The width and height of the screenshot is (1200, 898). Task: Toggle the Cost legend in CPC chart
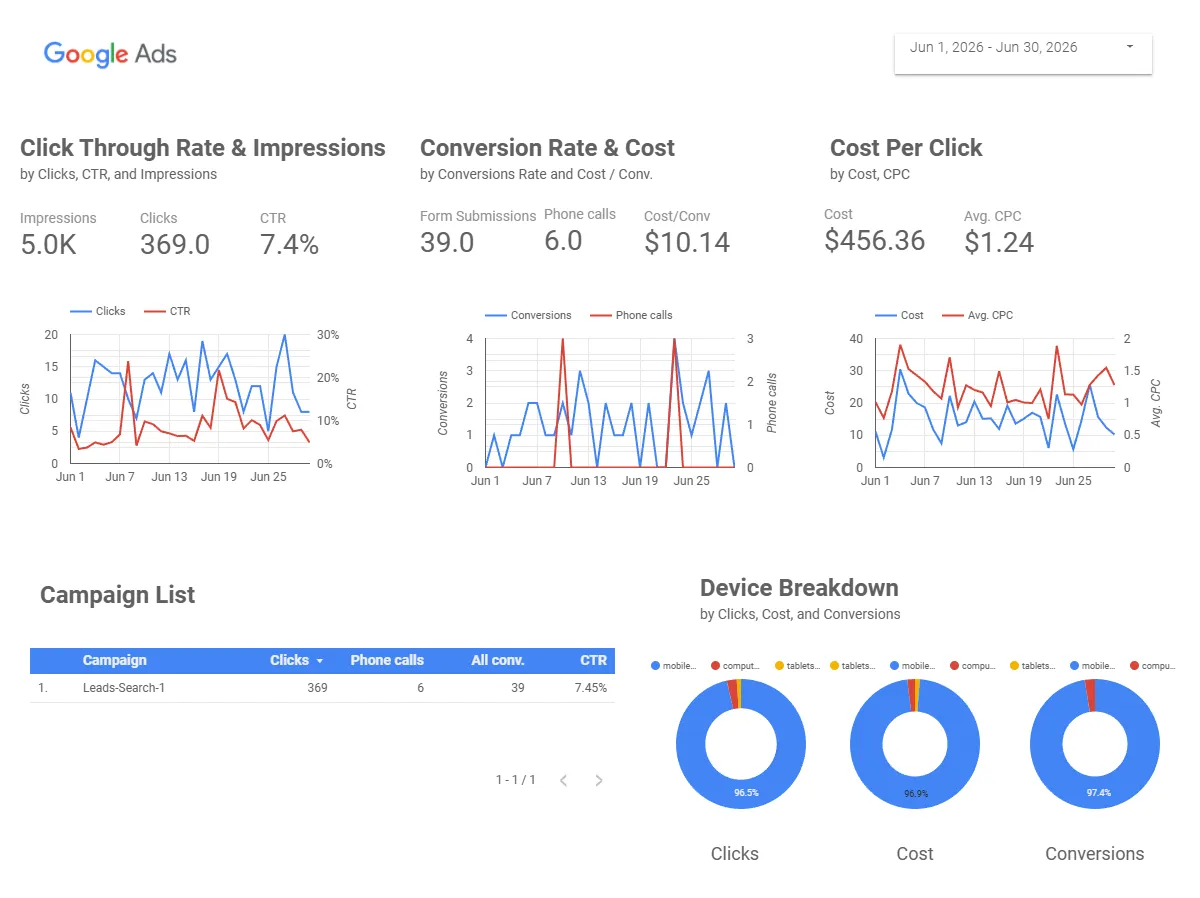[899, 315]
